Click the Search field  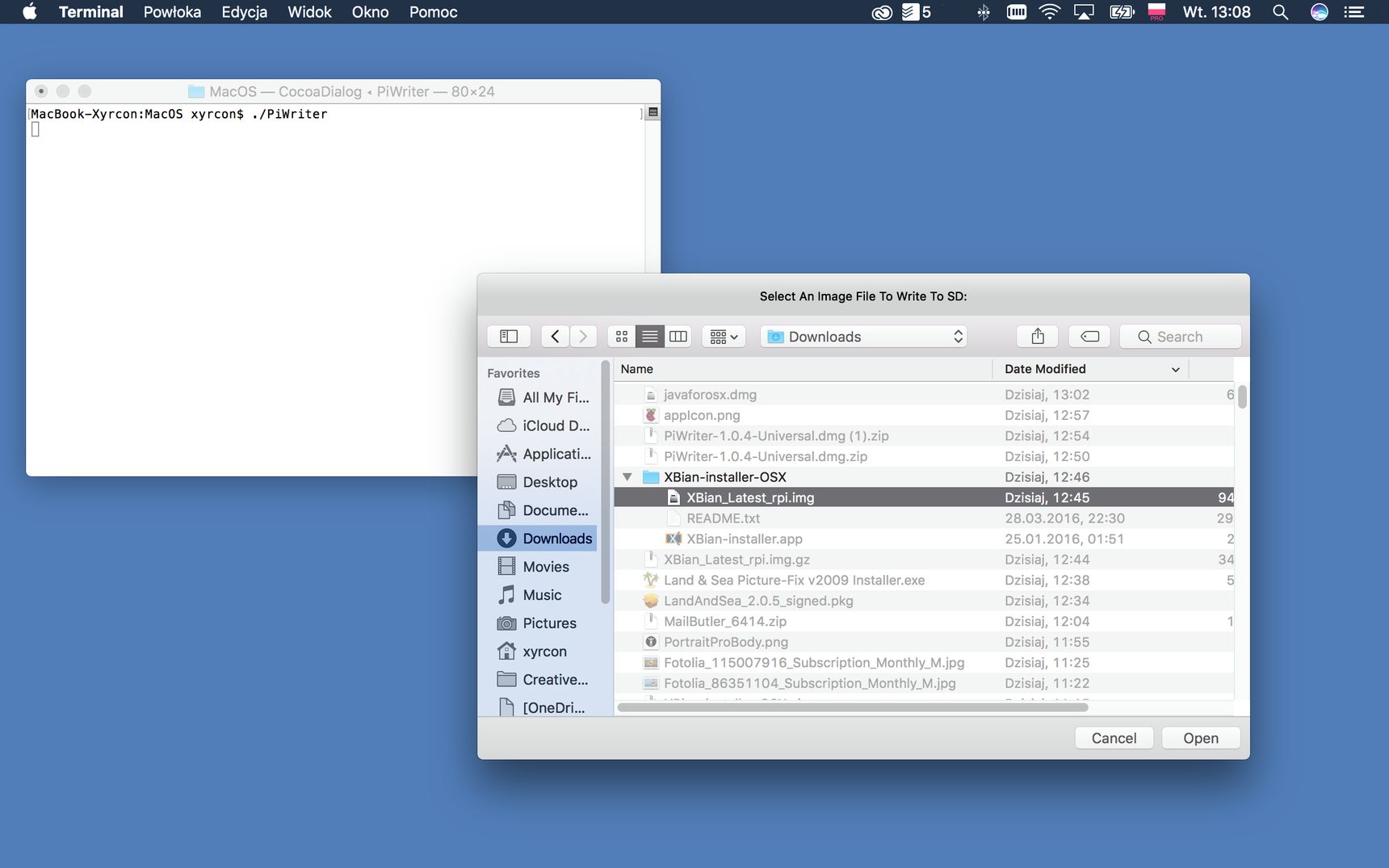click(x=1180, y=337)
